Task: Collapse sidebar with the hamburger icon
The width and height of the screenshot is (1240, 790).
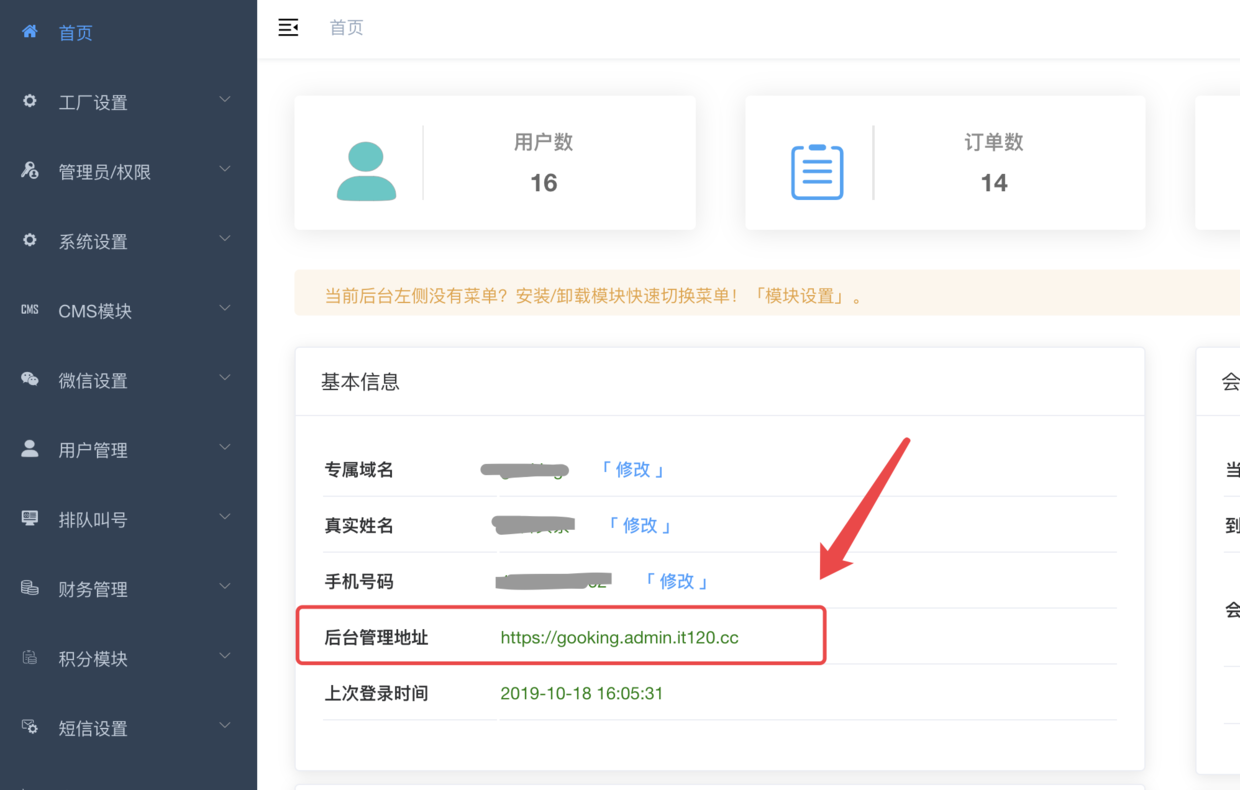Action: (x=288, y=27)
